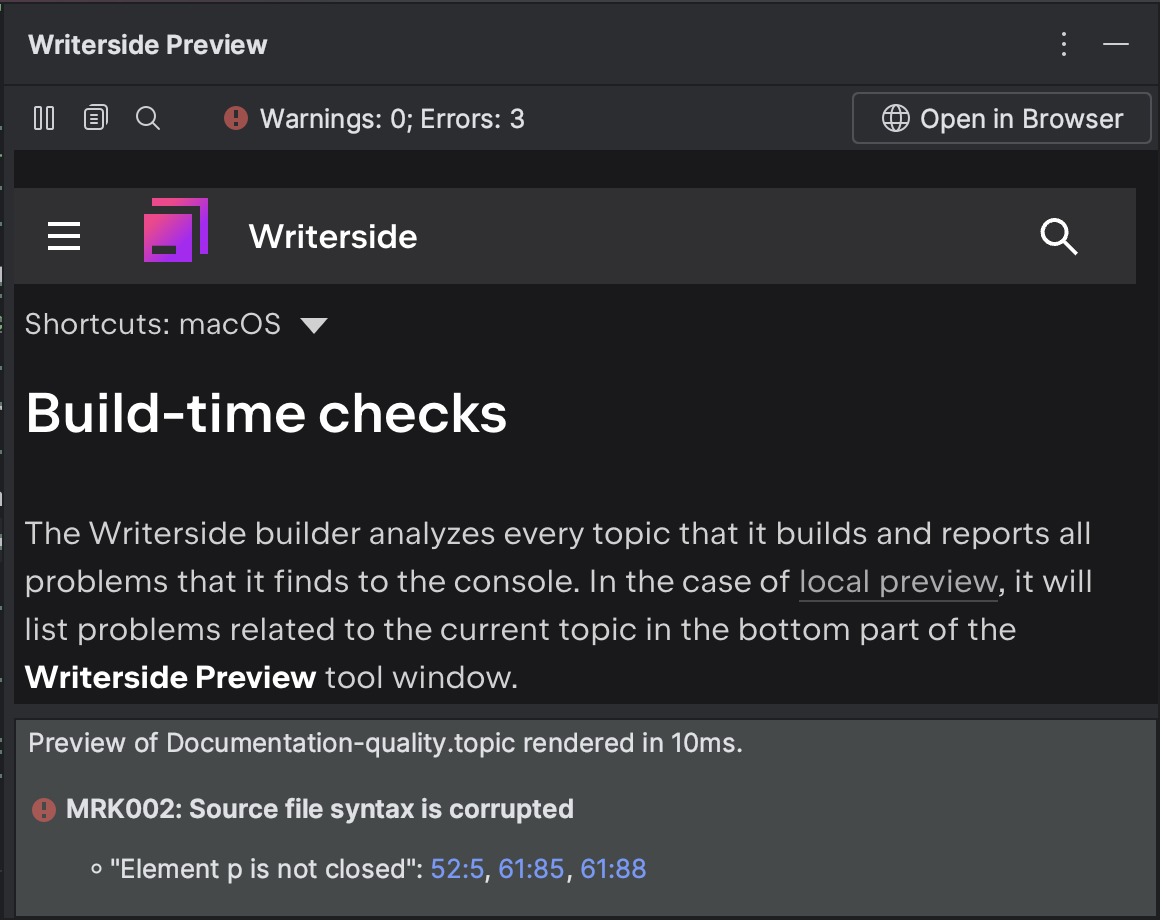Click the Writerside pink logo
1160x920 pixels.
tap(176, 230)
